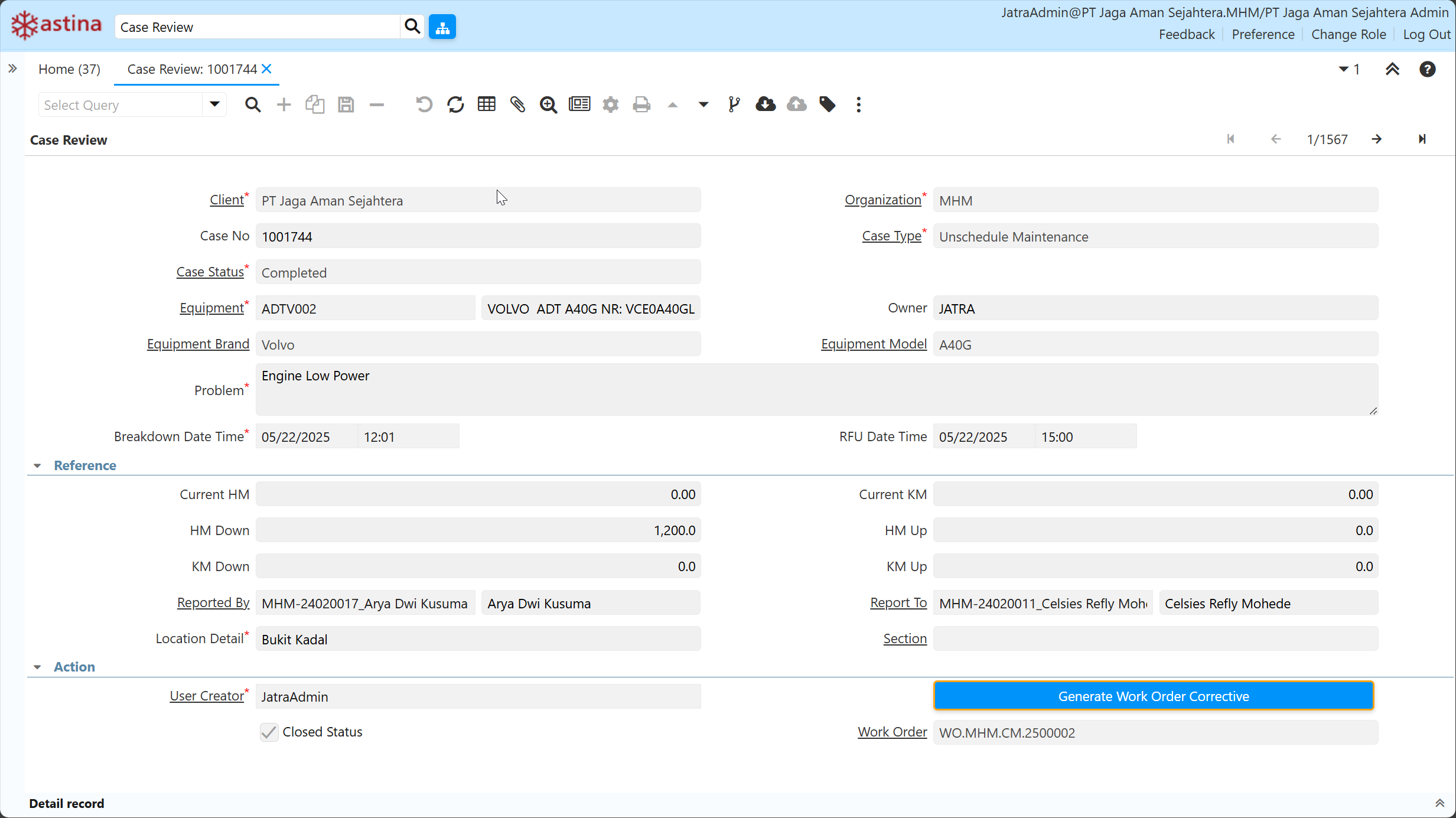Click the Log Out link
Viewport: 1456px width, 818px height.
coord(1426,34)
